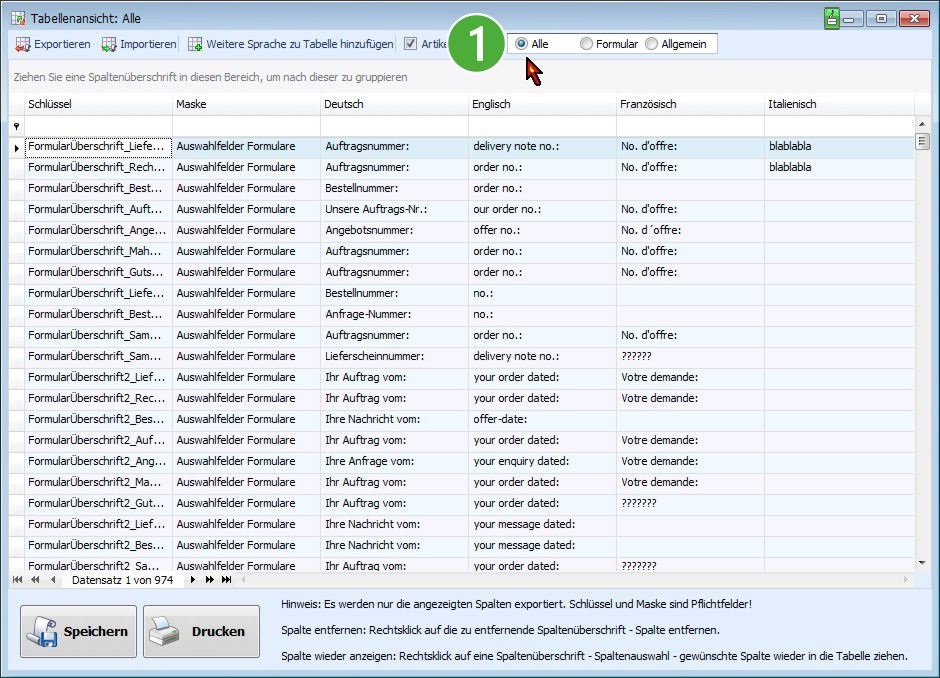This screenshot has width=940, height=678.
Task: Sort by the Englisch column header
Action: [543, 104]
